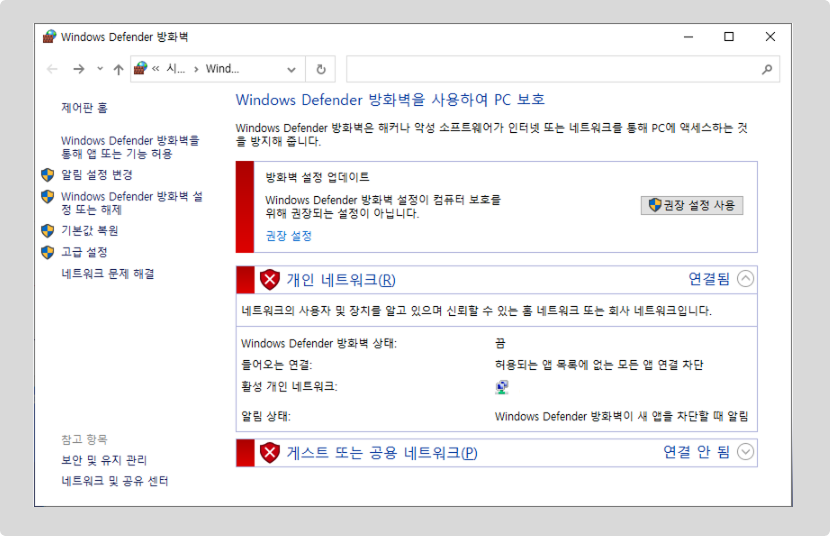Click the forward navigation arrow
This screenshot has height=536, width=830.
pyautogui.click(x=79, y=69)
